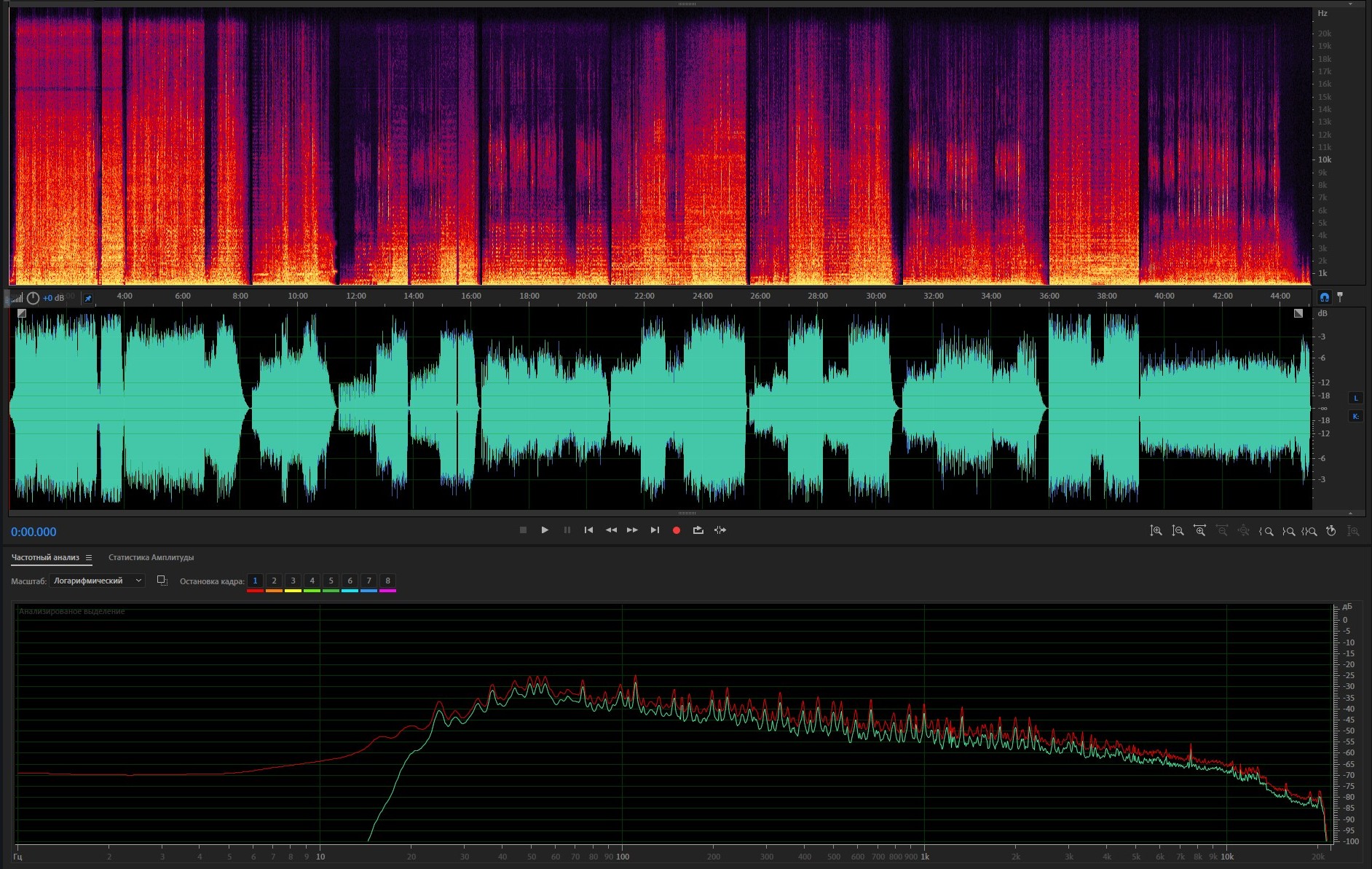1372x869 pixels.
Task: Click hold frame button 3
Action: (x=293, y=581)
